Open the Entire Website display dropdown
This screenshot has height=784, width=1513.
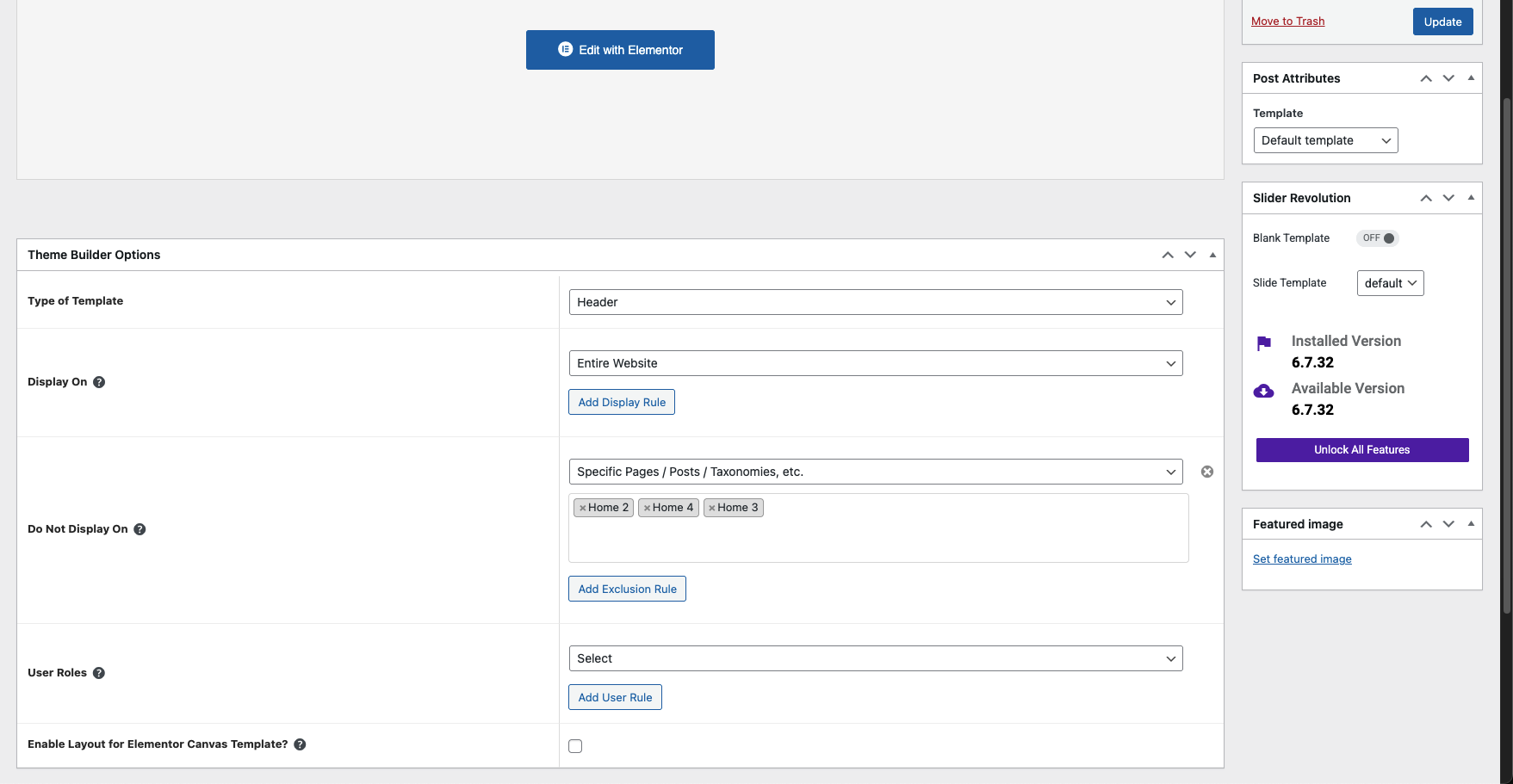[875, 363]
